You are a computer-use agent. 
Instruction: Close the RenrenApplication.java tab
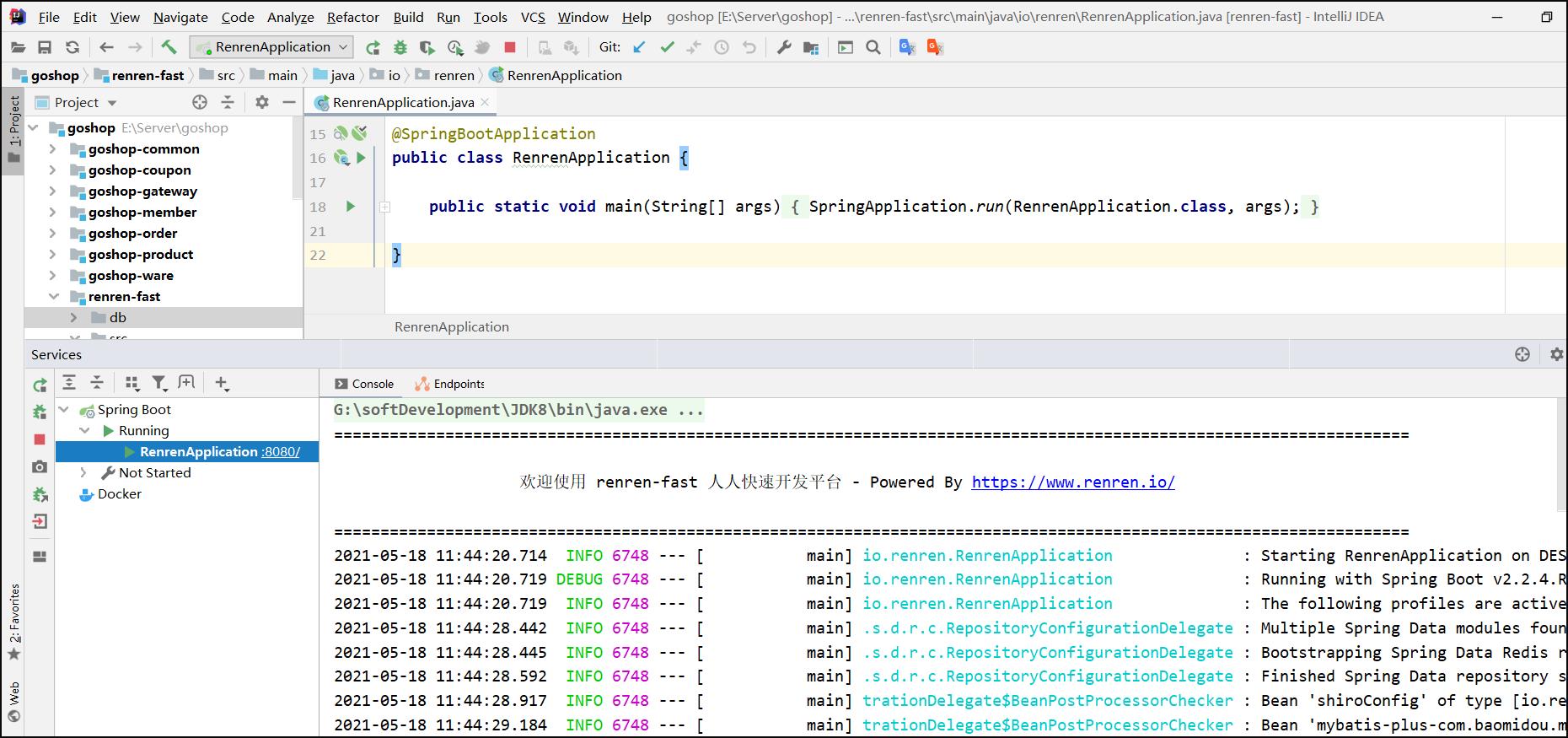(485, 102)
